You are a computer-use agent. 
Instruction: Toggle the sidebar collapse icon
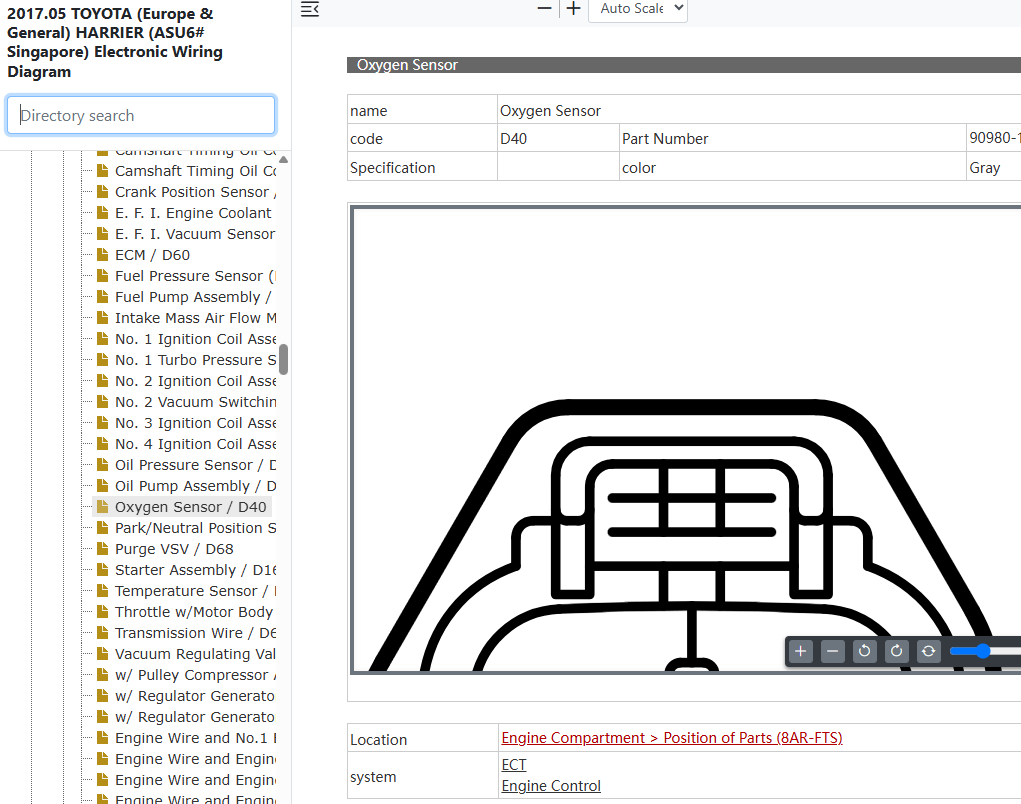(310, 9)
